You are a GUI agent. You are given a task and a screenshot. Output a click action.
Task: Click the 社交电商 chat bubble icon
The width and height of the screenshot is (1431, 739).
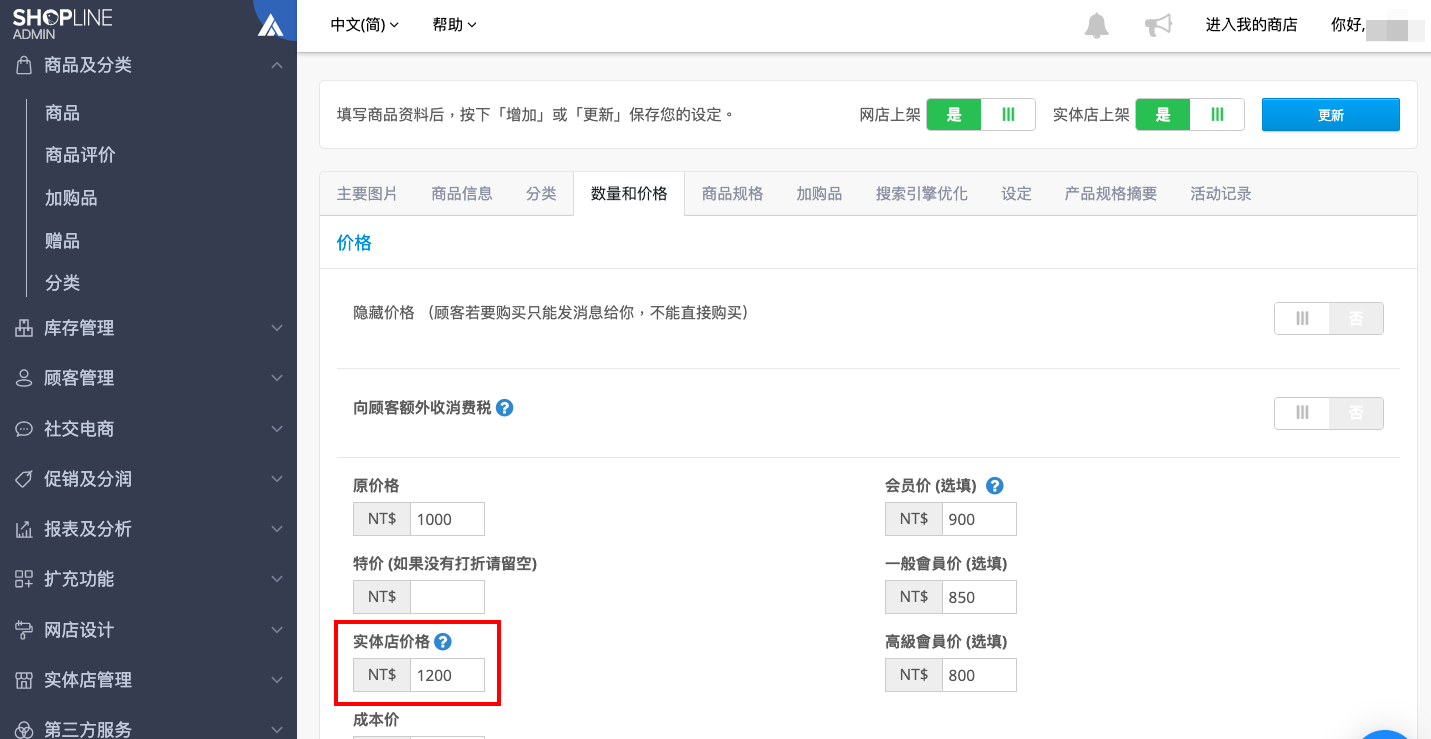coord(24,429)
